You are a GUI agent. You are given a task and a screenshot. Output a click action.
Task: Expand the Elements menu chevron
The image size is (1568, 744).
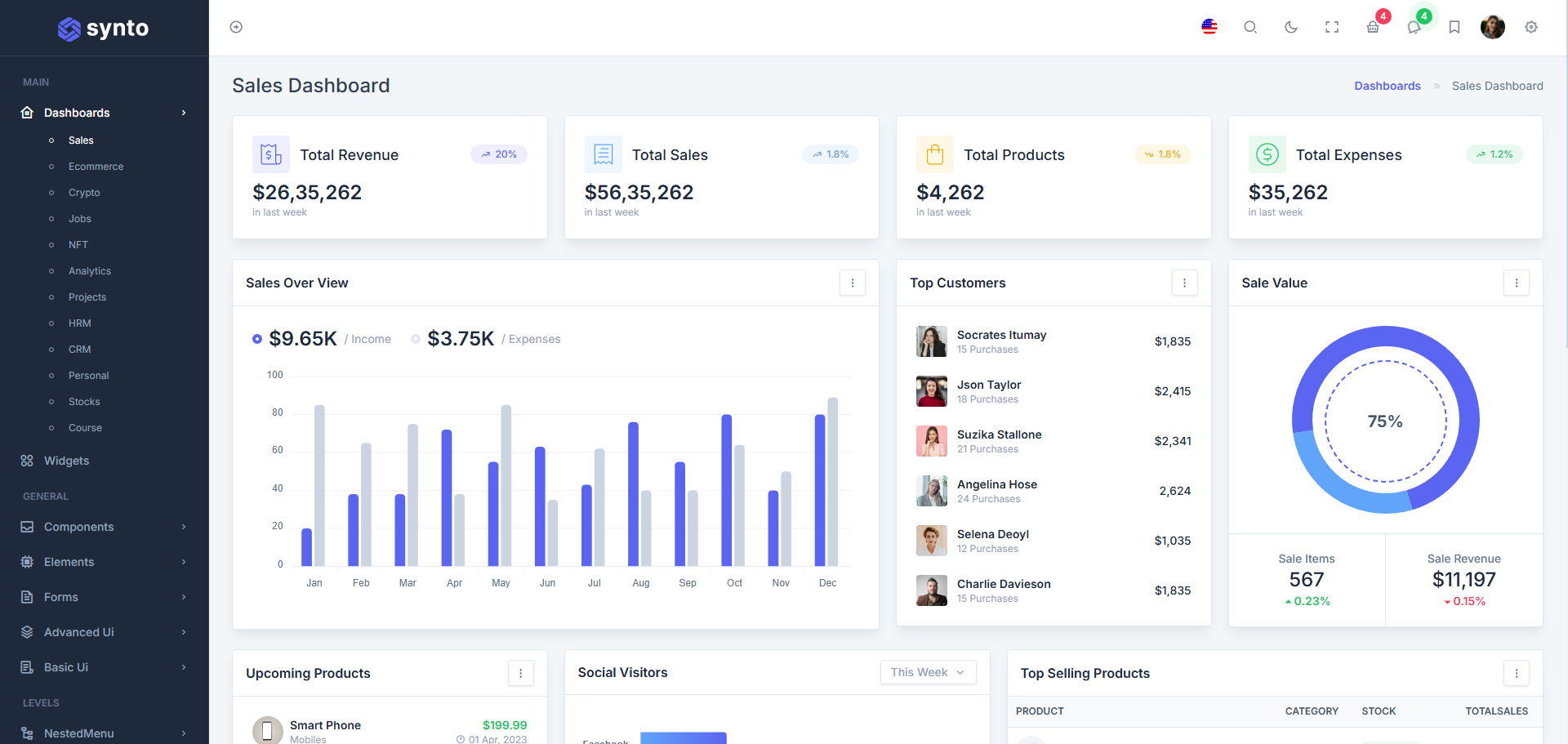184,562
